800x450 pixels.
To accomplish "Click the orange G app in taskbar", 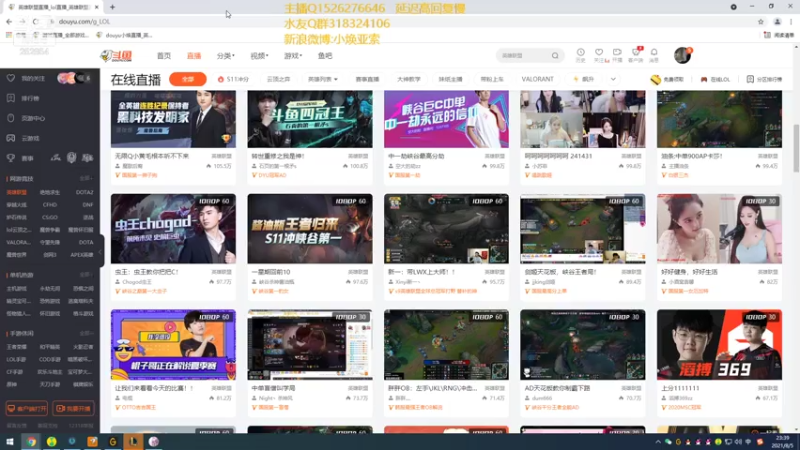I will tap(113, 441).
